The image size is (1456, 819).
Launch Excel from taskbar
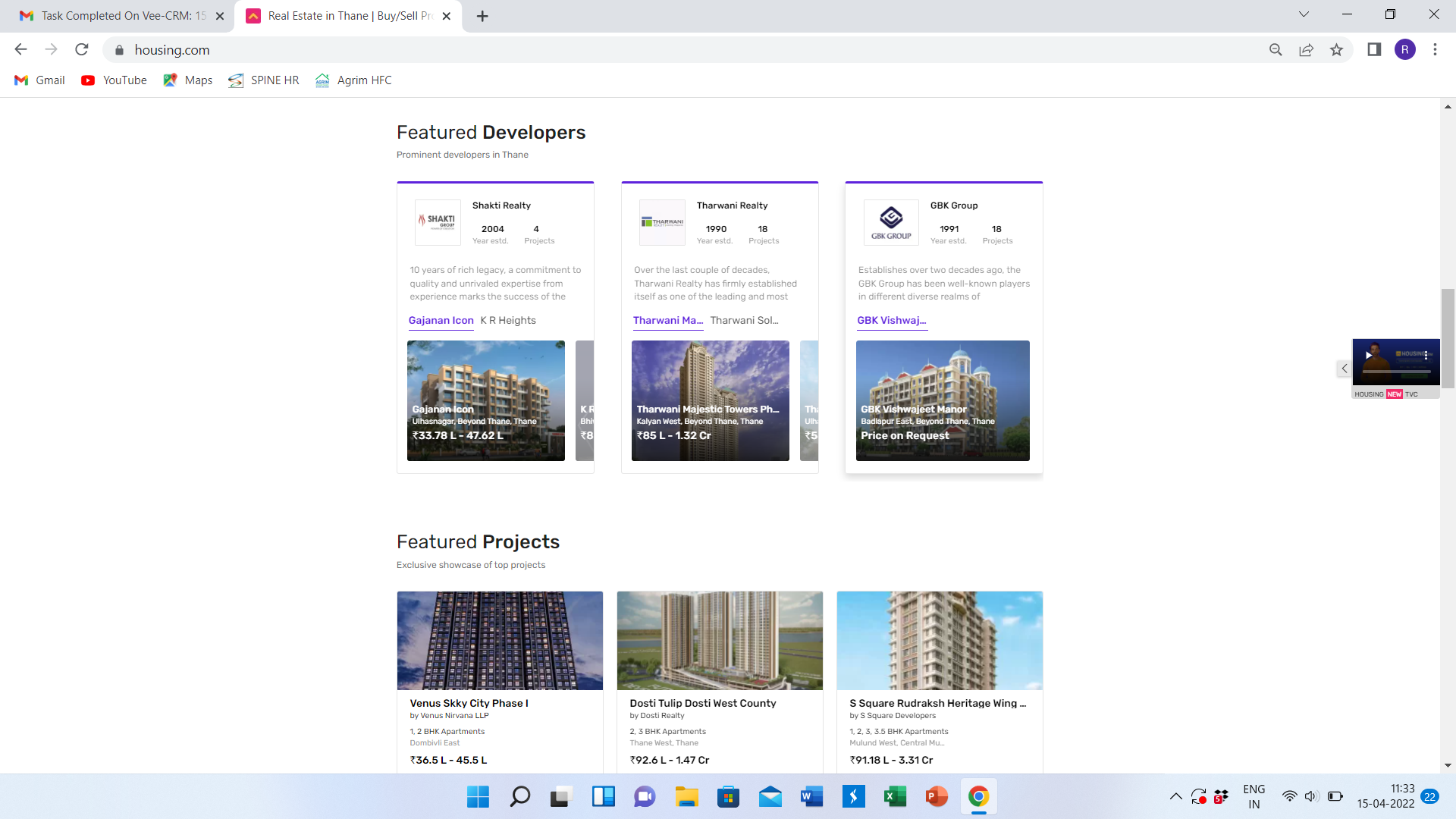click(x=895, y=797)
